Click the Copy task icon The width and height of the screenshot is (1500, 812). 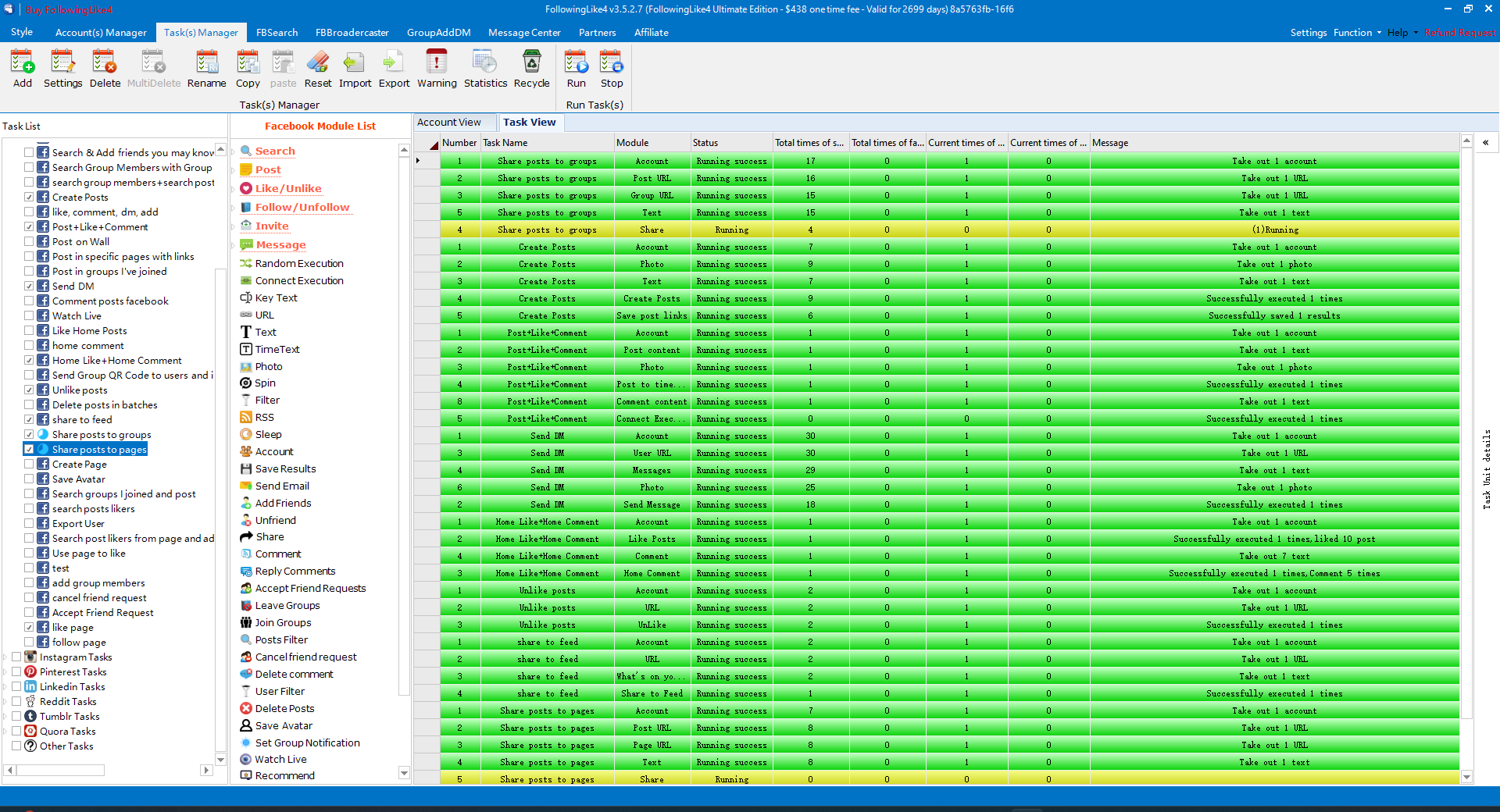pos(248,69)
